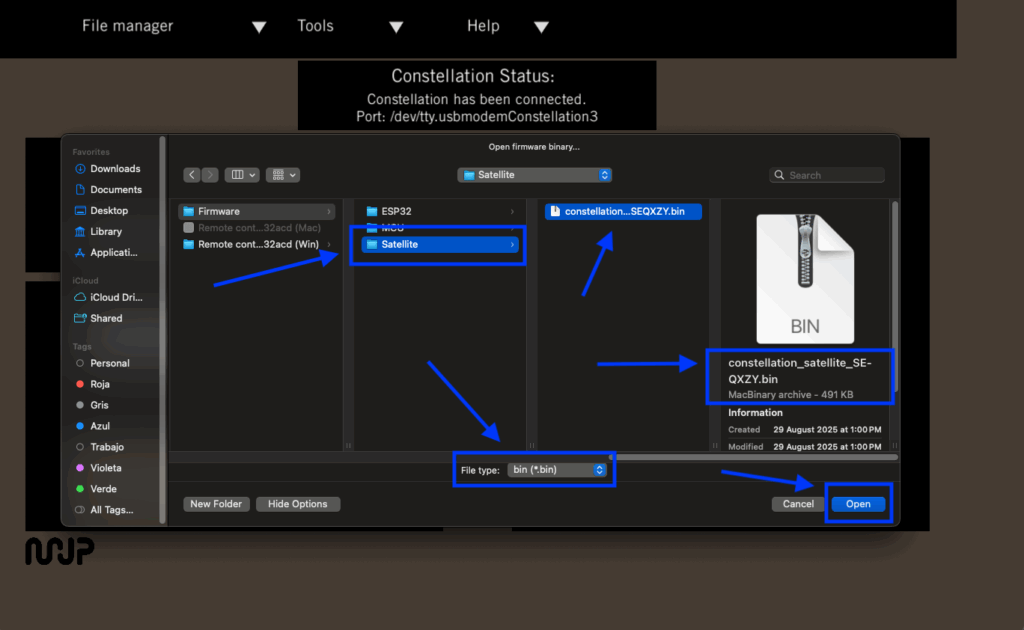Select the Roja red tag
This screenshot has height=630, width=1024.
99,384
